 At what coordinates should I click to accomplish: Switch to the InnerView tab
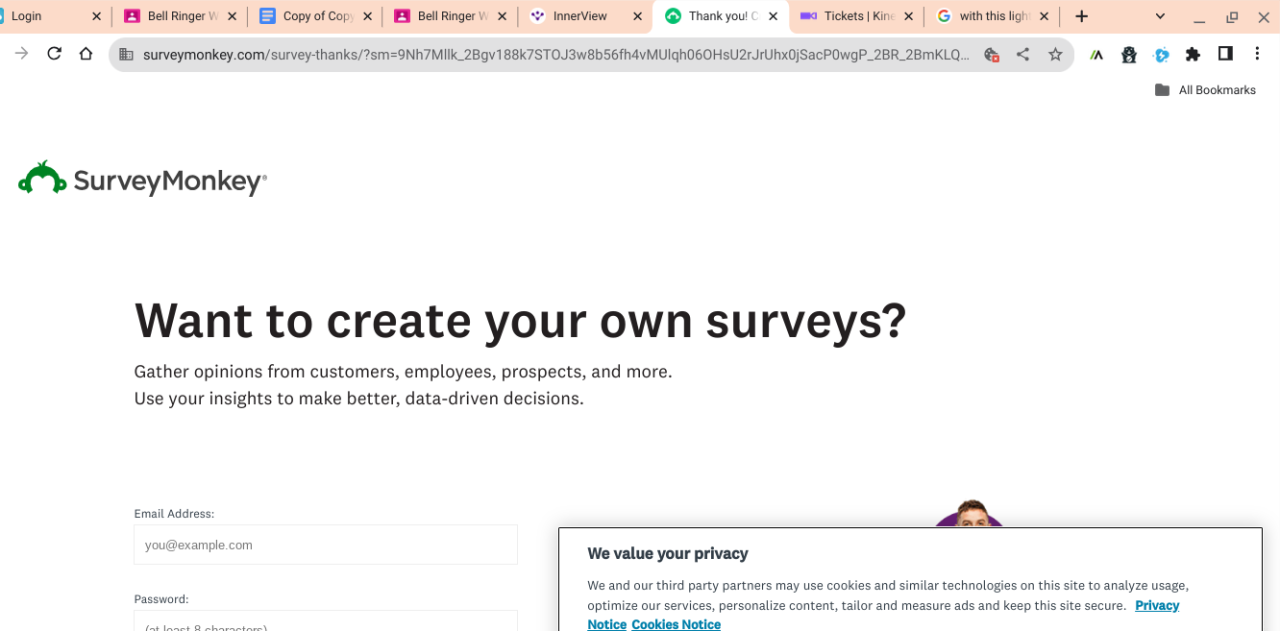click(x=580, y=16)
